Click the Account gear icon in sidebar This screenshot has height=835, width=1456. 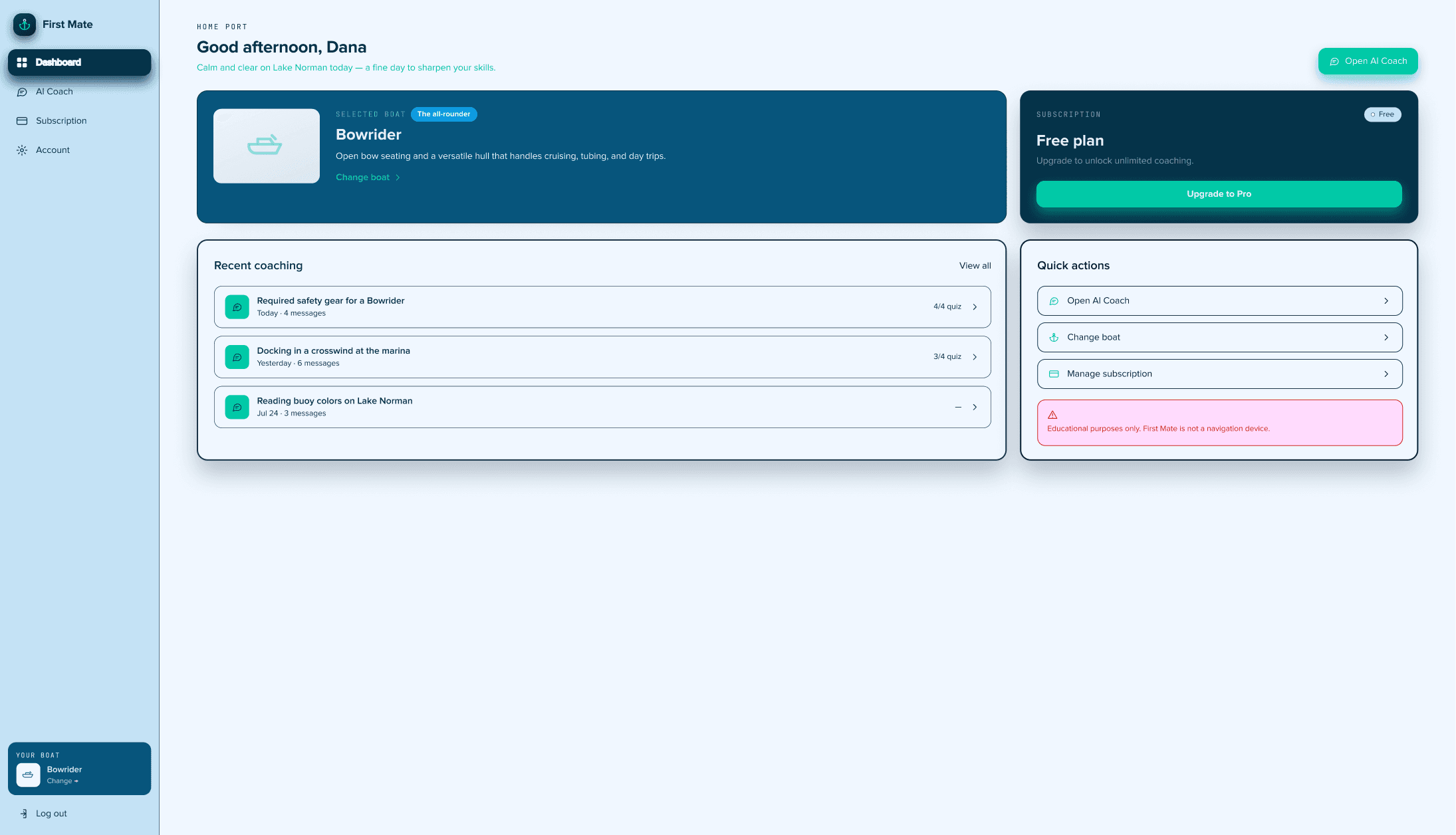pyautogui.click(x=22, y=150)
